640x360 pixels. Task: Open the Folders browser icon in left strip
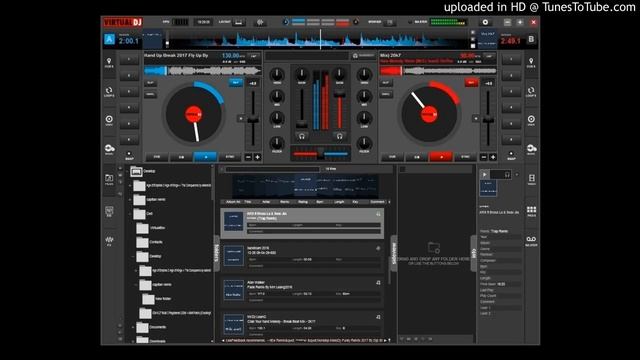[109, 179]
